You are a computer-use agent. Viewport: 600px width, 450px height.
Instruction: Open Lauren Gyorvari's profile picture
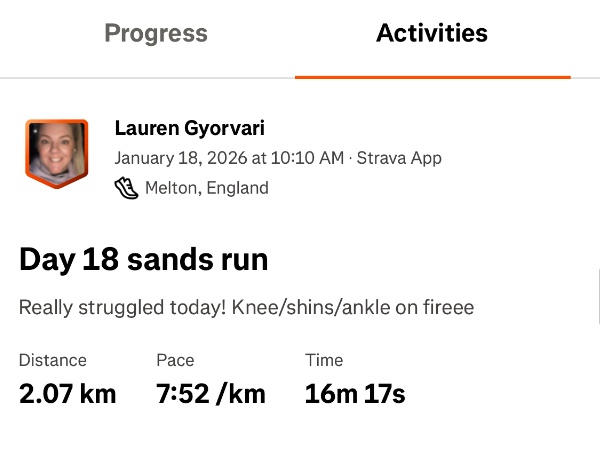56,151
